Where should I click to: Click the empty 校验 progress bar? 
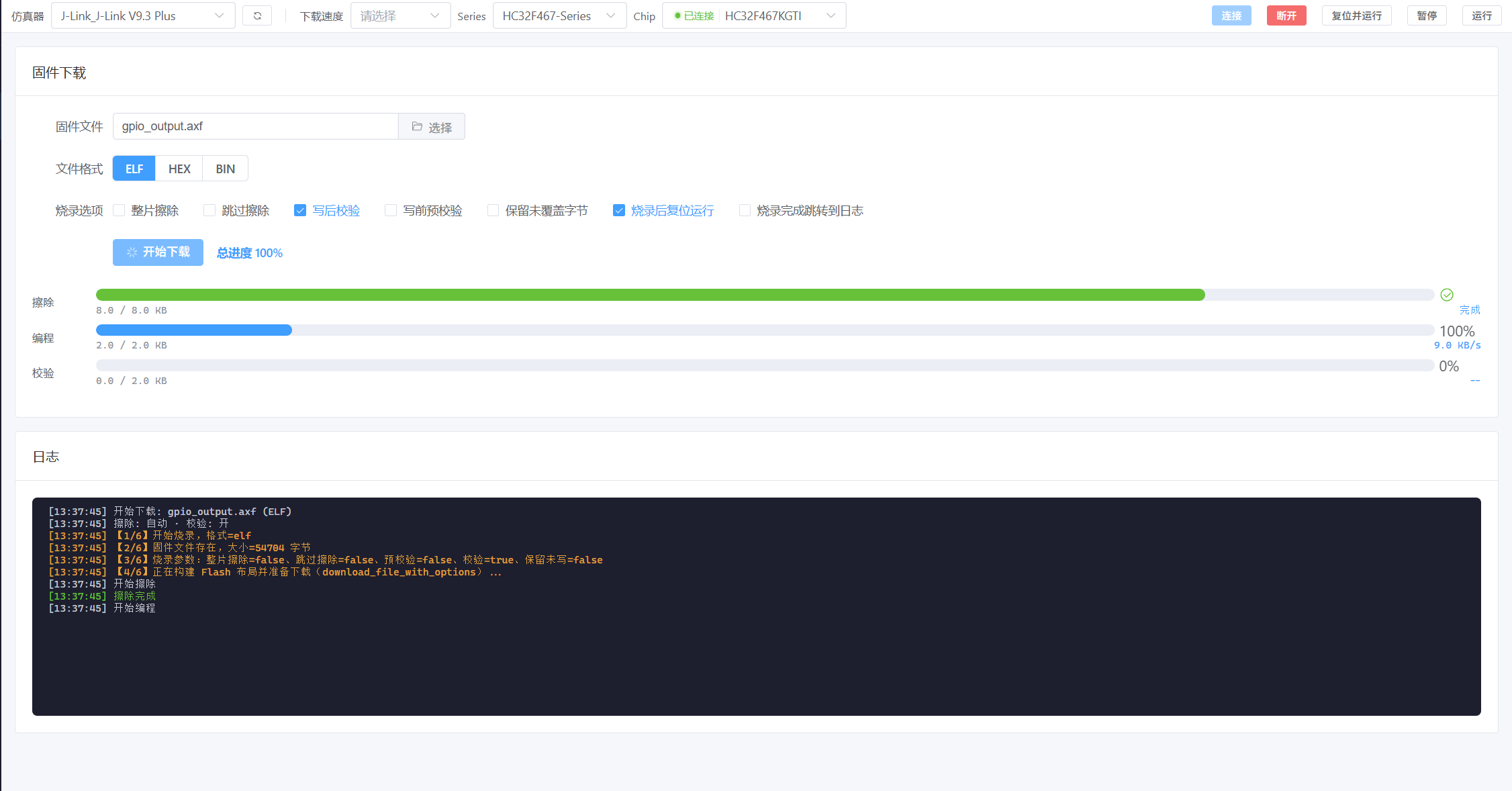(765, 365)
